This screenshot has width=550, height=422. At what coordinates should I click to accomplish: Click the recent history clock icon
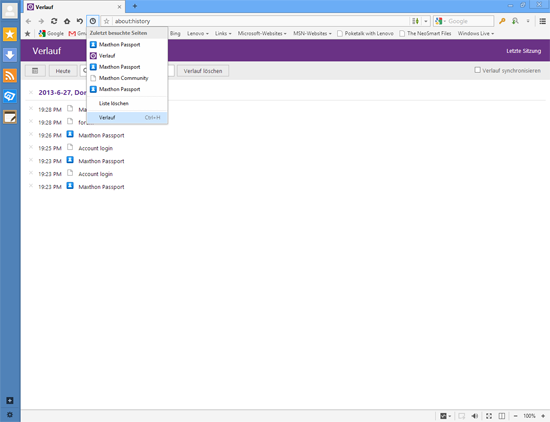93,21
